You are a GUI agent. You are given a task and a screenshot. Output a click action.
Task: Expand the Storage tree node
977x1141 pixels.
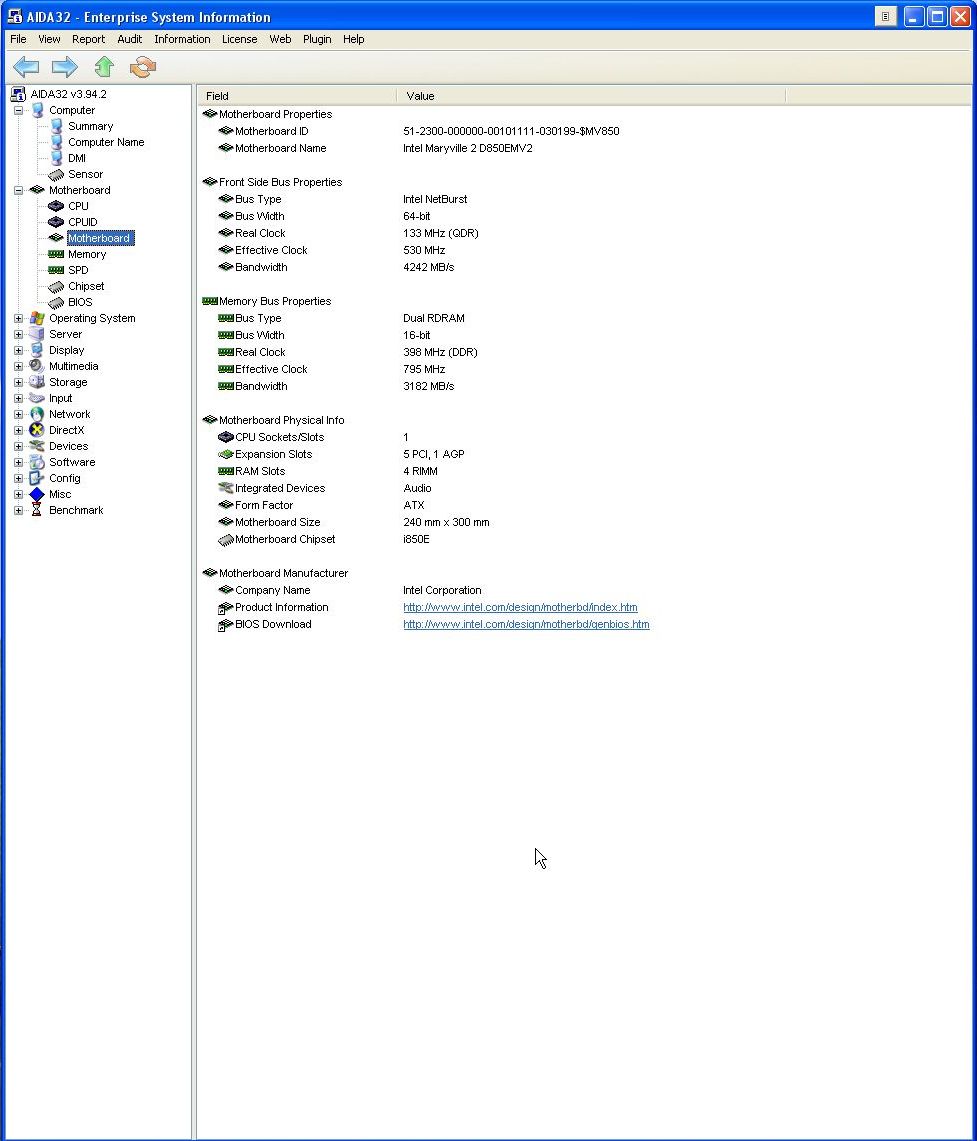[x=18, y=382]
